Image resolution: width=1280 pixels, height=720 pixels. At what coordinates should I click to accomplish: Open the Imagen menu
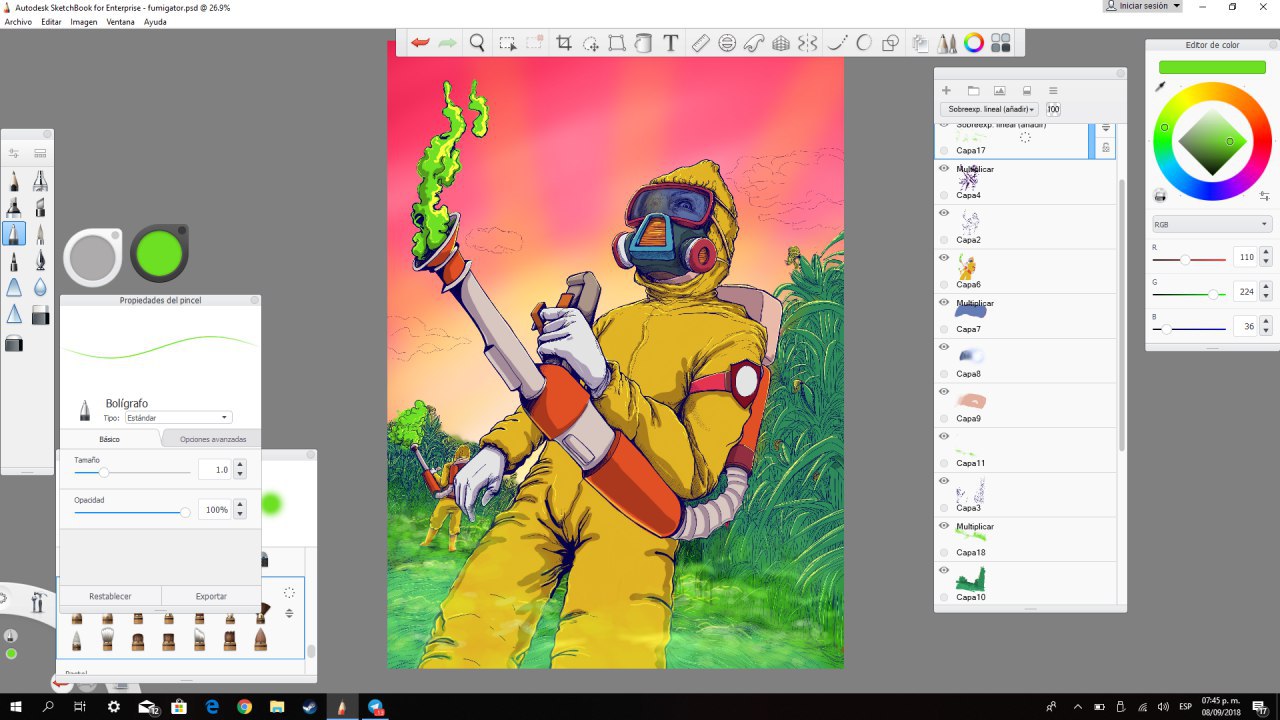click(84, 22)
